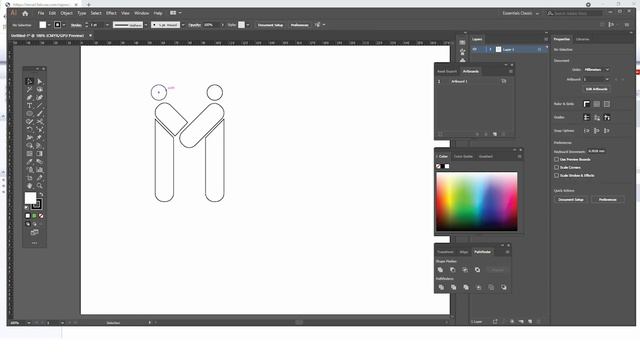Select the Rotate tool
Screen dimensions: 640x360
[x=29, y=129]
